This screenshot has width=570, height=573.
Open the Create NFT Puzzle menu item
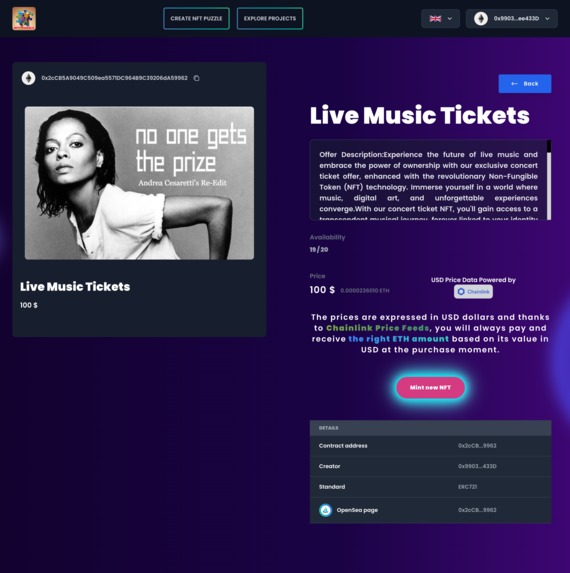[197, 19]
